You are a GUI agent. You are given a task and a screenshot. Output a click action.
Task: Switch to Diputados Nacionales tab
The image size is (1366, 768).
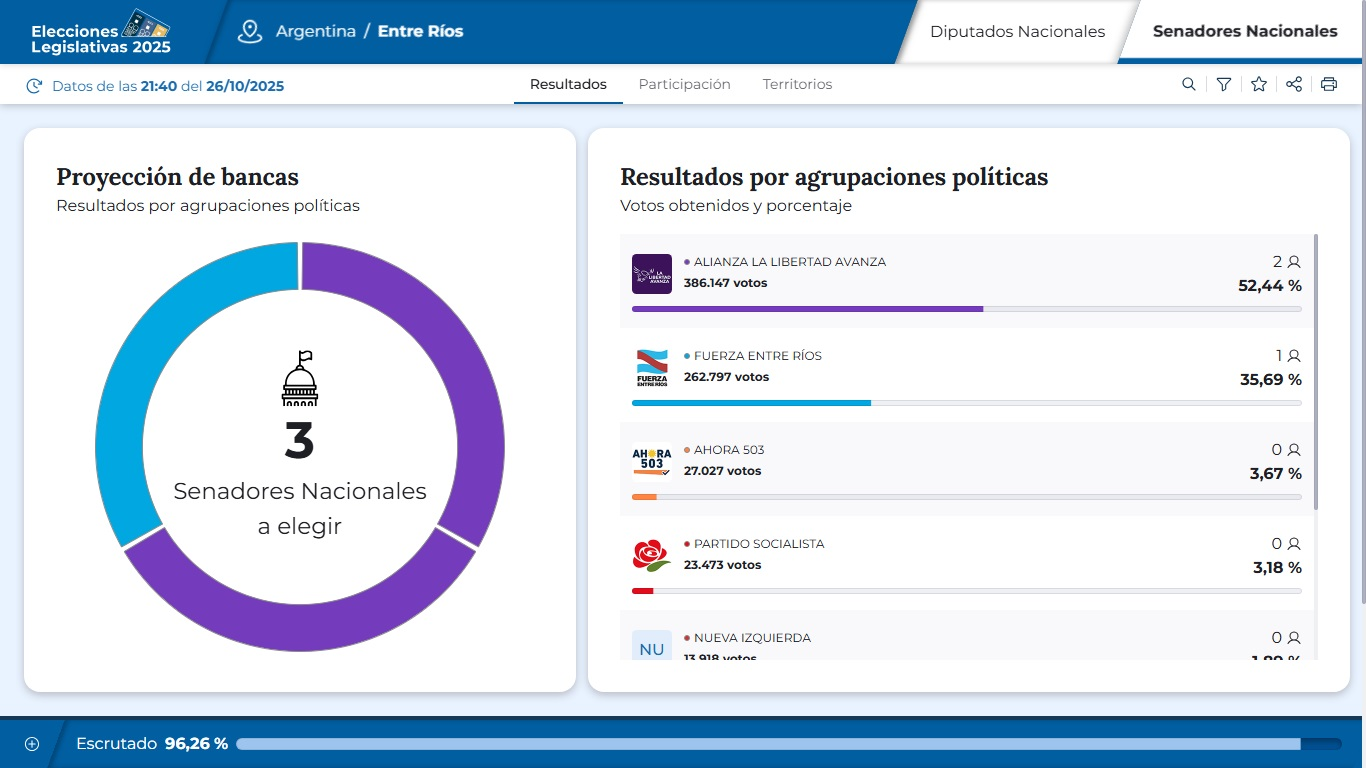pyautogui.click(x=1017, y=32)
